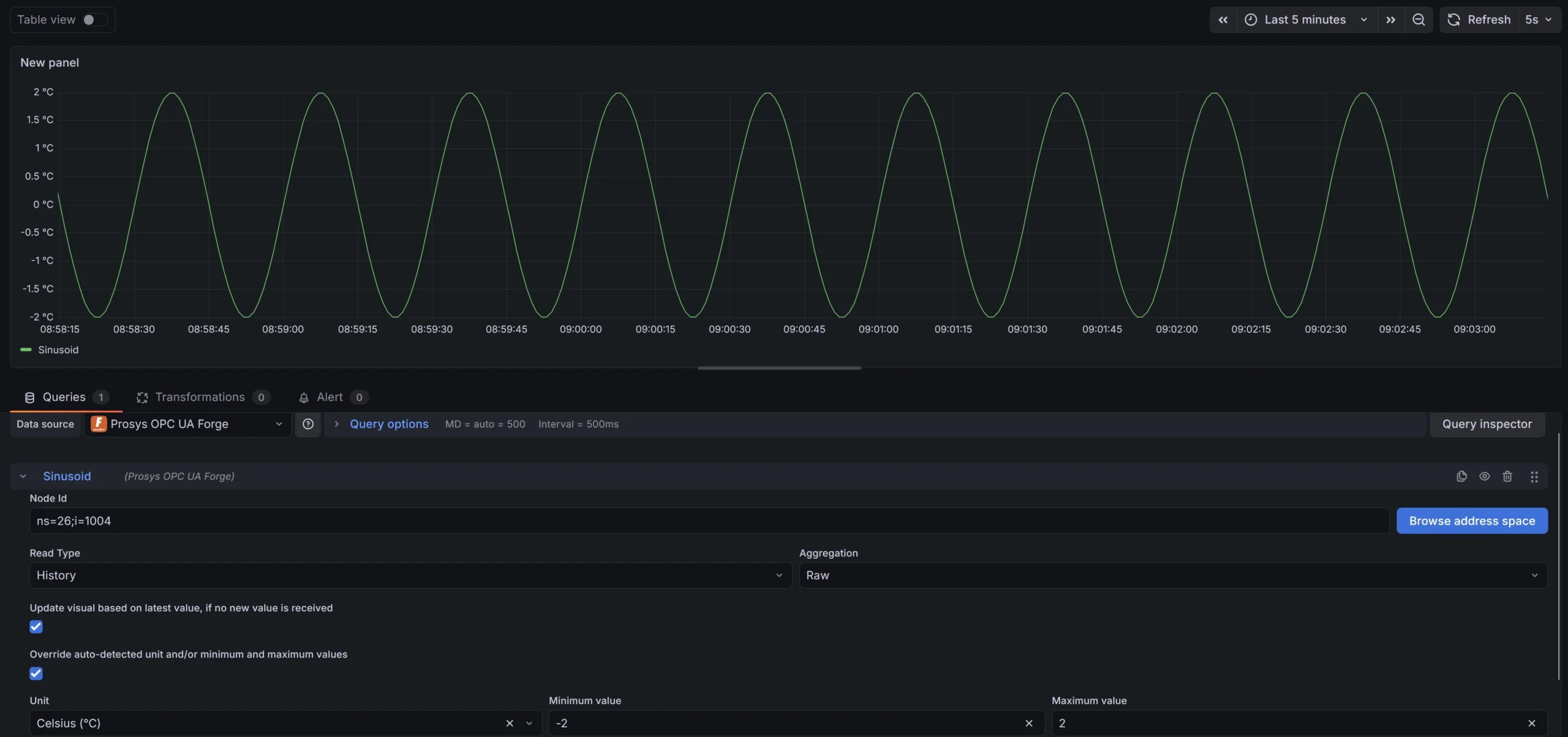Viewport: 1568px width, 737px height.
Task: Click the Browse address space button
Action: (1471, 520)
